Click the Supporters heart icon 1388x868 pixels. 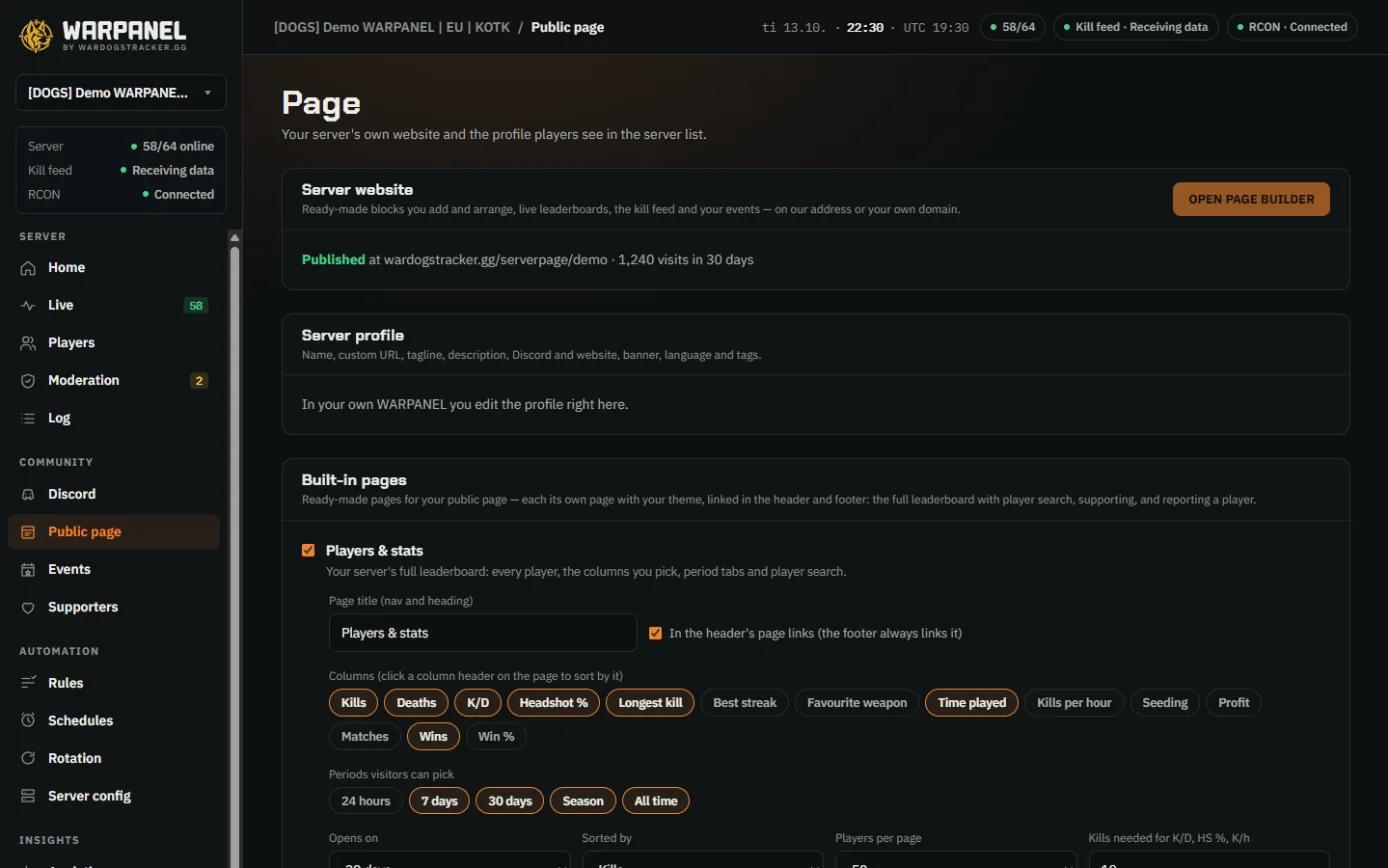click(x=28, y=607)
